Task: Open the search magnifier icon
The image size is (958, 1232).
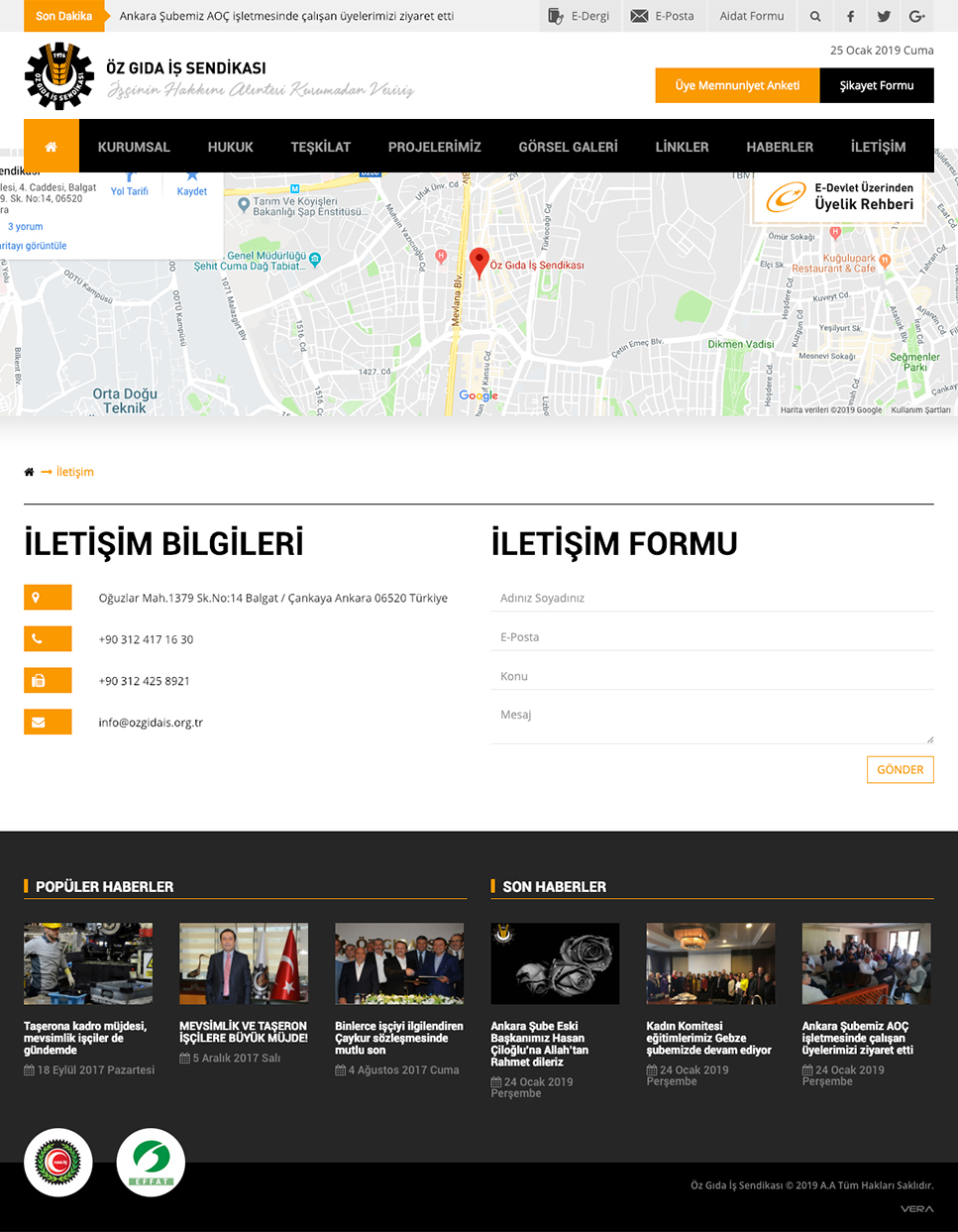Action: click(x=815, y=16)
